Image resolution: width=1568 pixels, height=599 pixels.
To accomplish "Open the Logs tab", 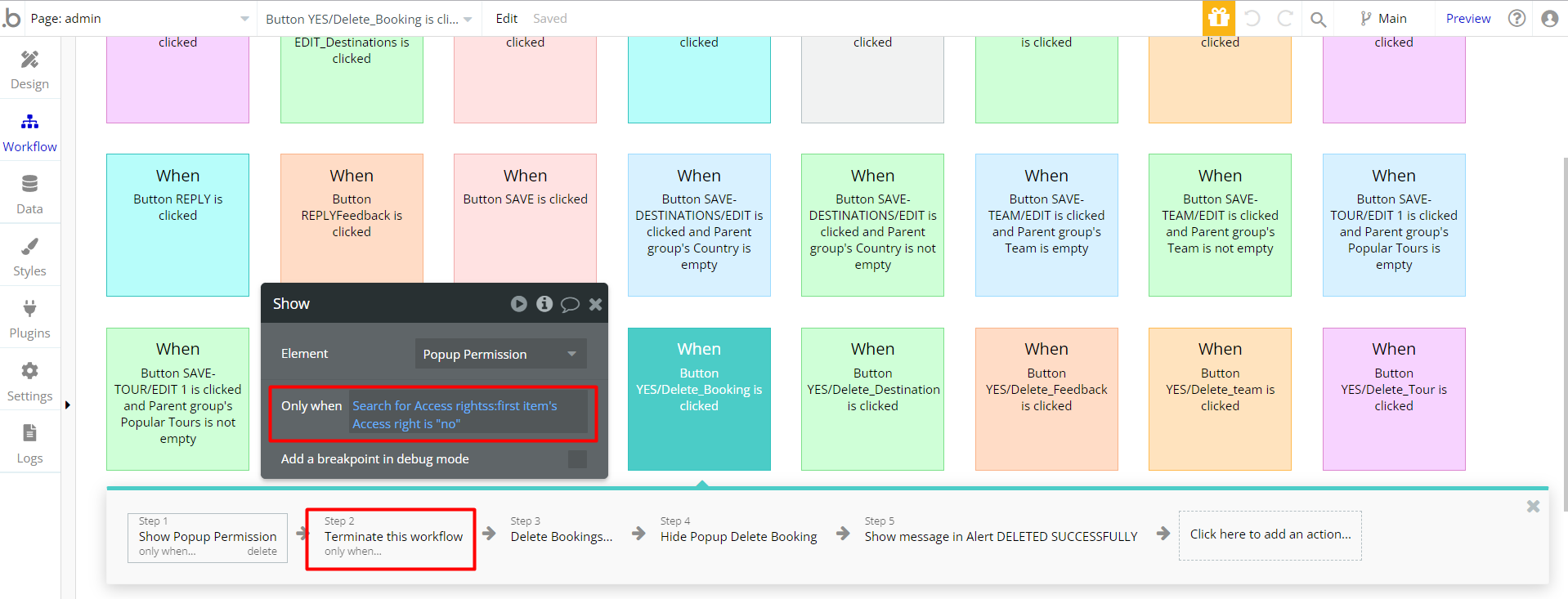I will 29,444.
